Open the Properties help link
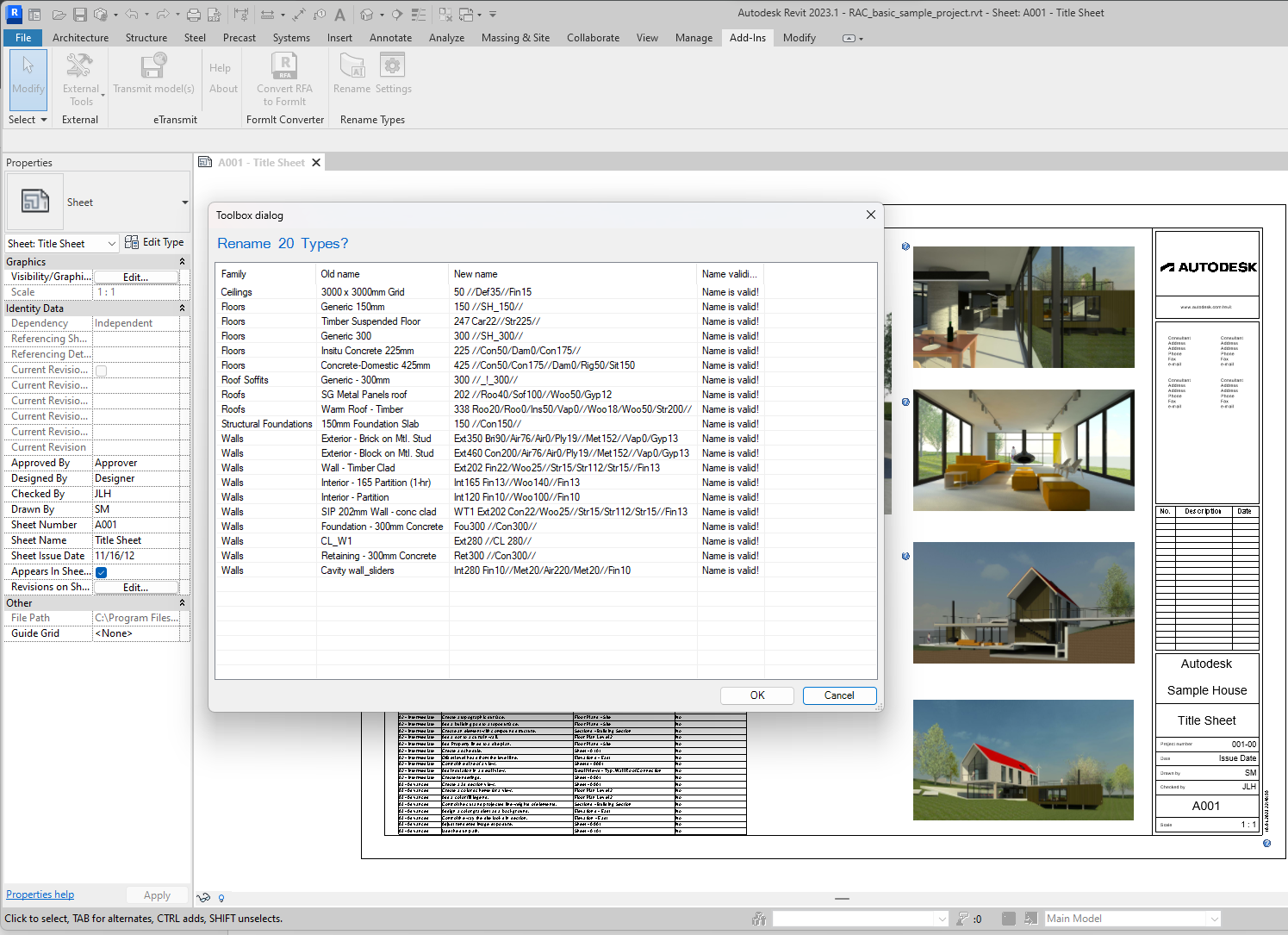The height and width of the screenshot is (935, 1288). [x=40, y=894]
